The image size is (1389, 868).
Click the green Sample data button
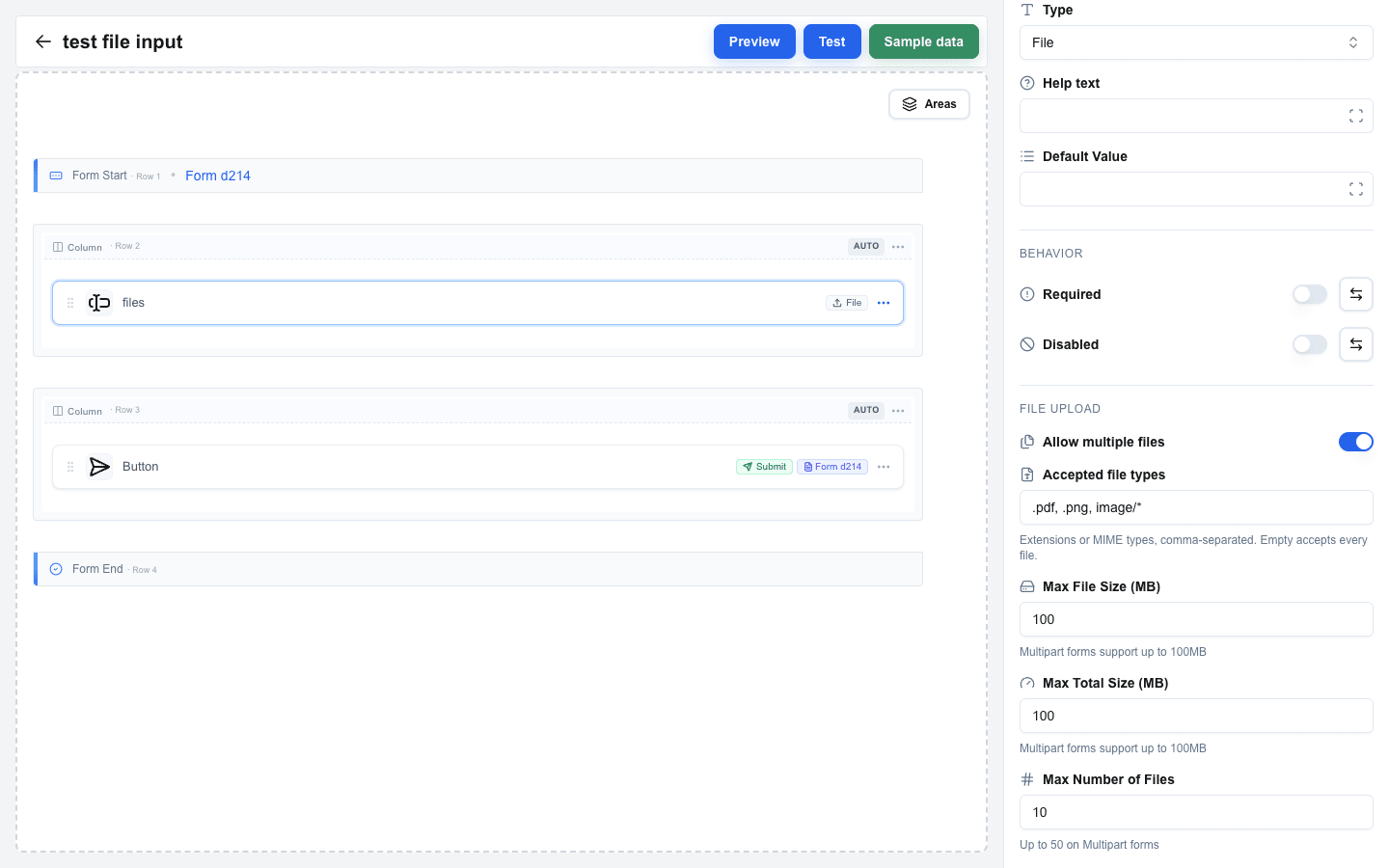923,41
